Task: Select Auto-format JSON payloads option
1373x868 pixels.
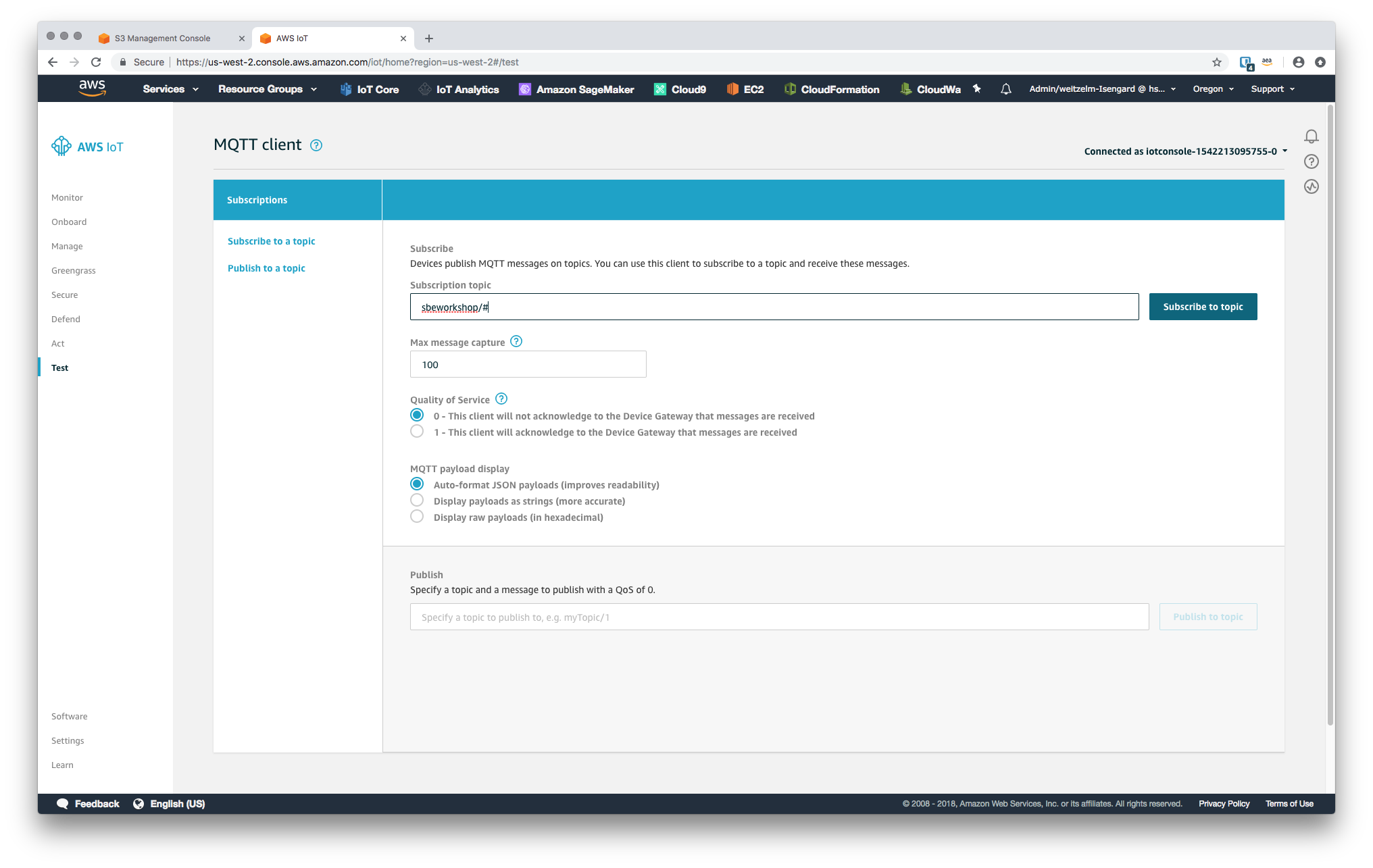Action: [x=417, y=484]
